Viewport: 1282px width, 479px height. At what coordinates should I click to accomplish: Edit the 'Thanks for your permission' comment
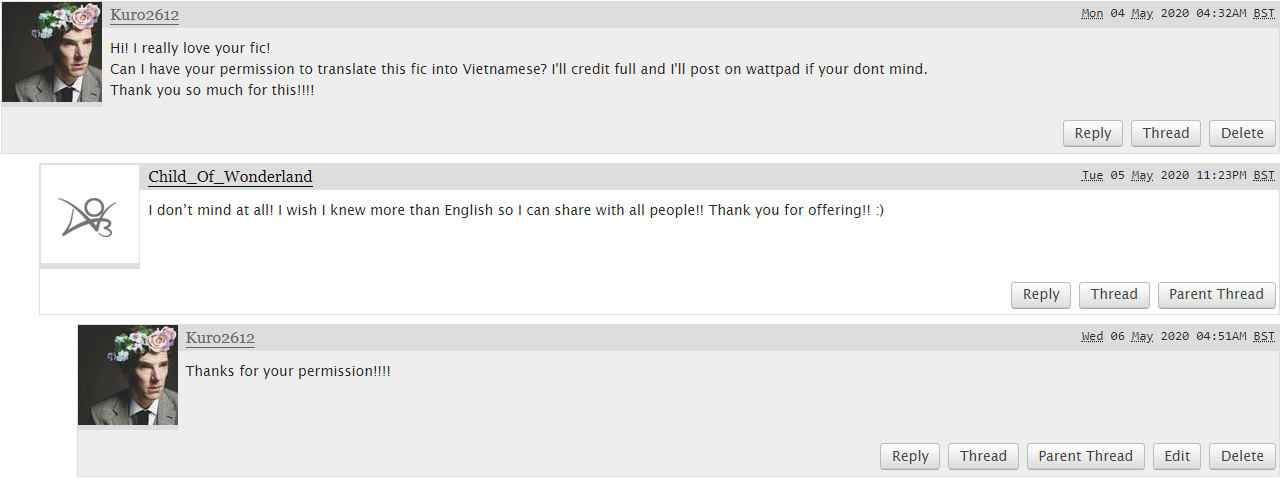pos(1177,456)
